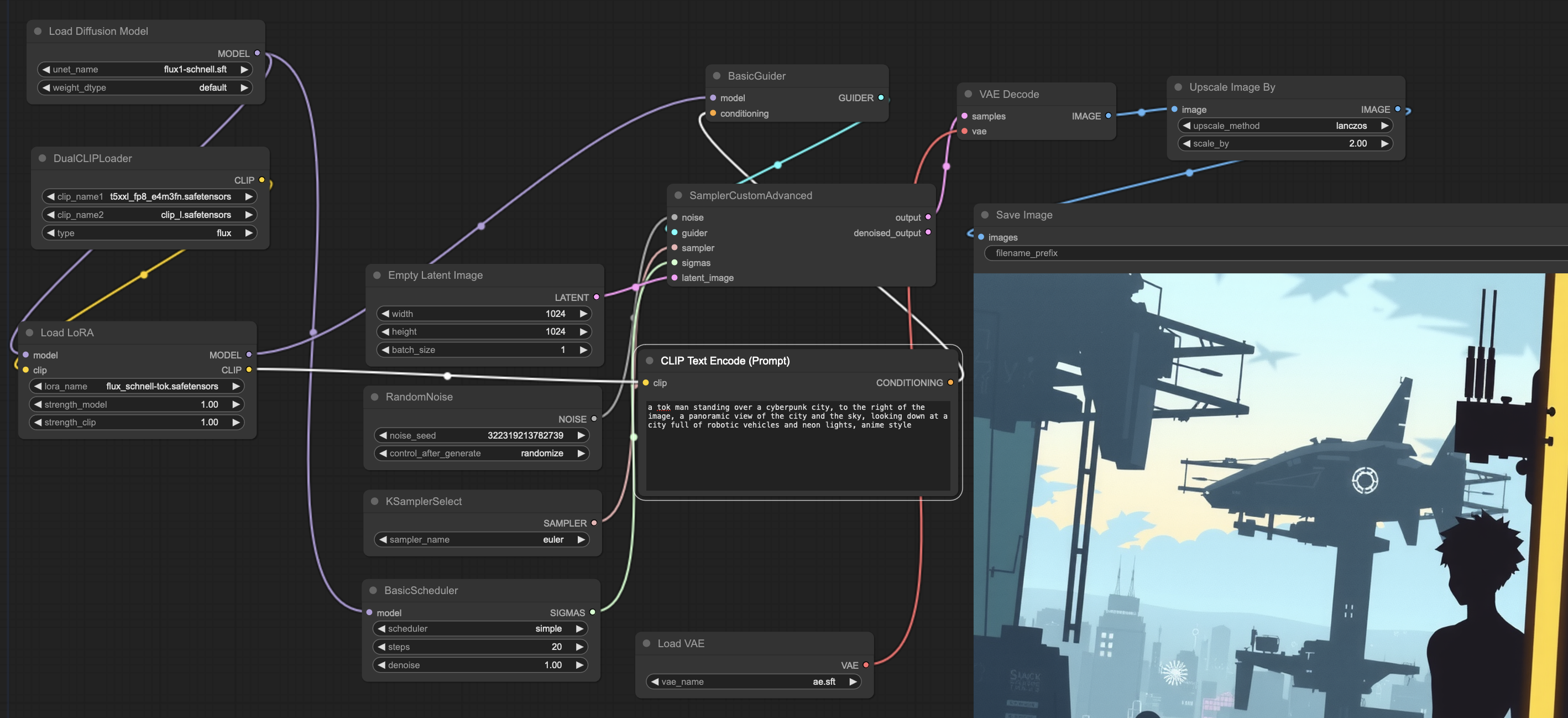
Task: Click the strength_model value slider
Action: coord(137,404)
